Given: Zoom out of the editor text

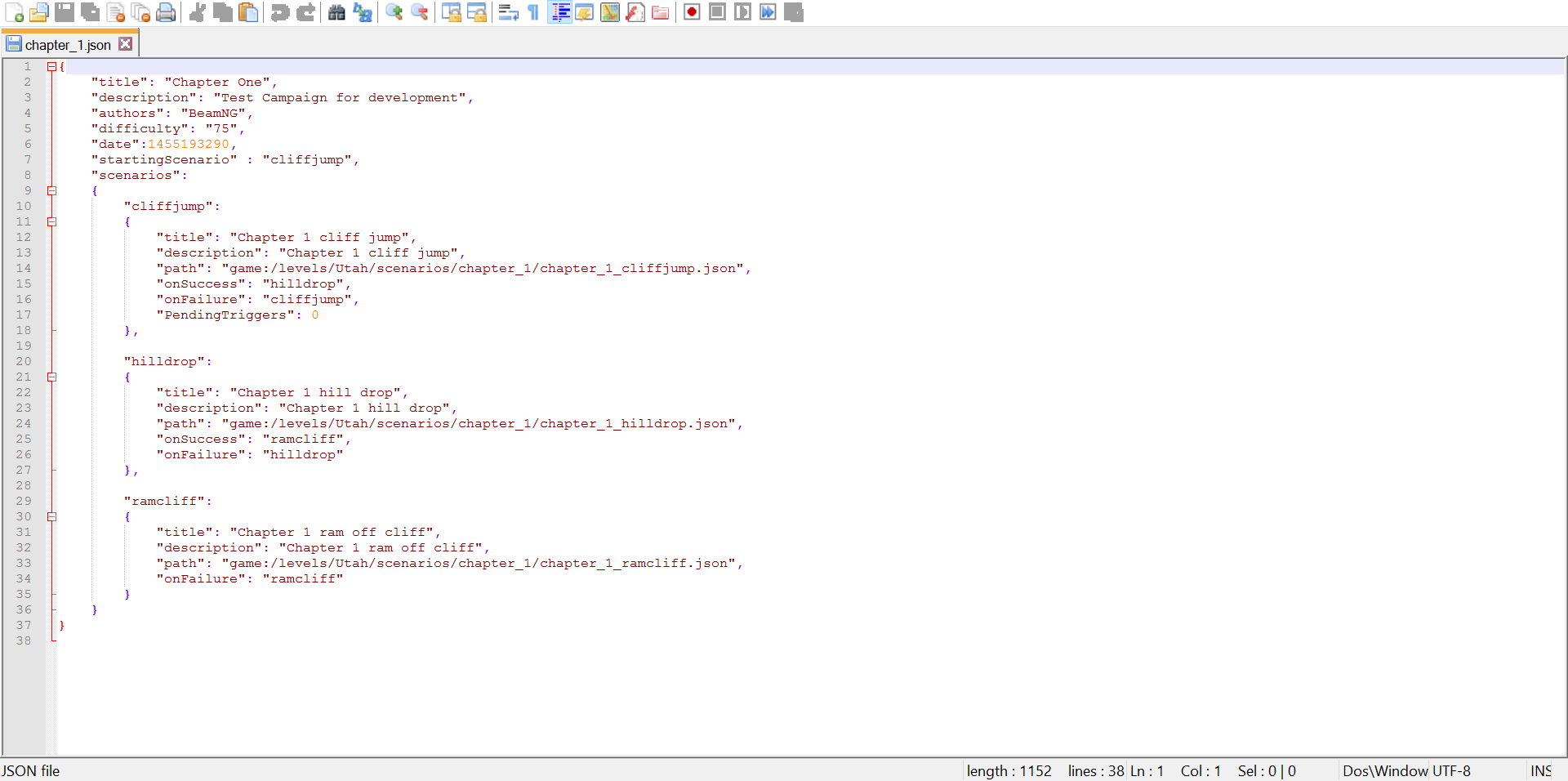Looking at the screenshot, I should [x=419, y=12].
